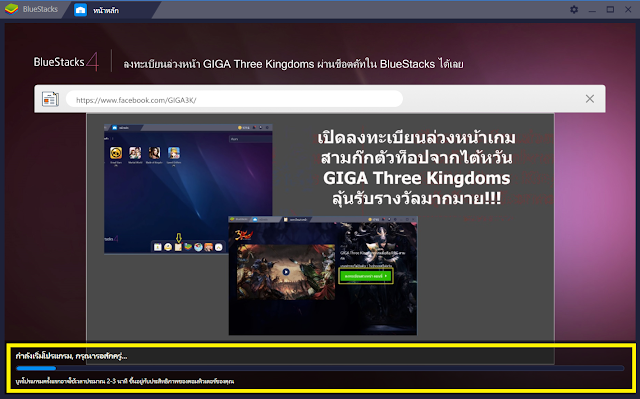Maximize the BlueStacks window

[x=610, y=9]
